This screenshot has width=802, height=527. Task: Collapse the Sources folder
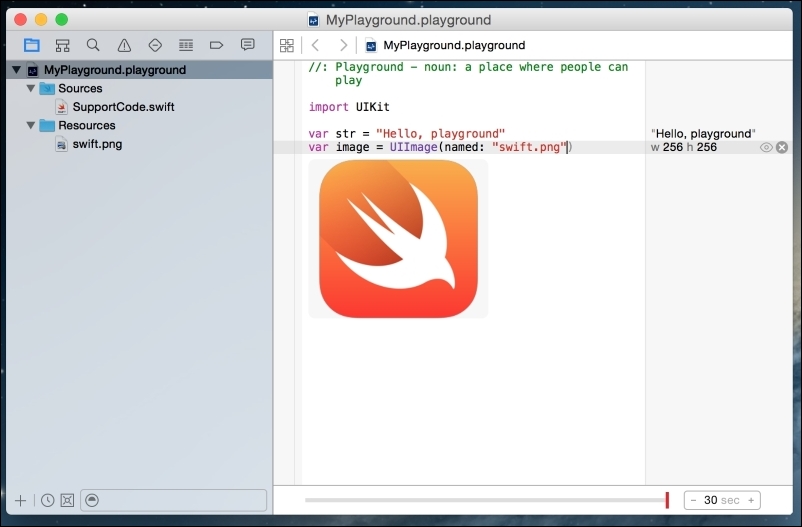(x=31, y=88)
